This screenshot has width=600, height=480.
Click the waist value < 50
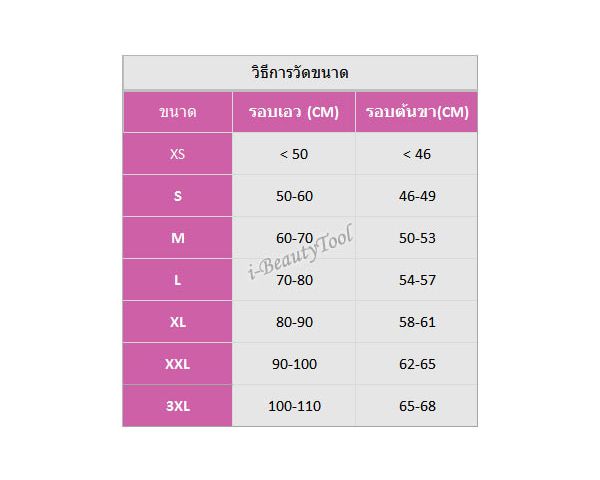(294, 154)
